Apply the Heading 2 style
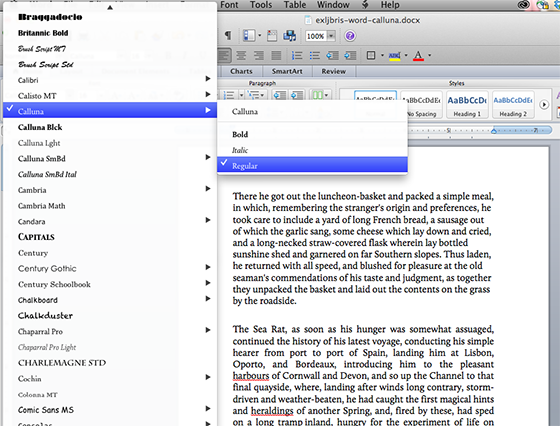The height and width of the screenshot is (426, 560). (x=513, y=105)
